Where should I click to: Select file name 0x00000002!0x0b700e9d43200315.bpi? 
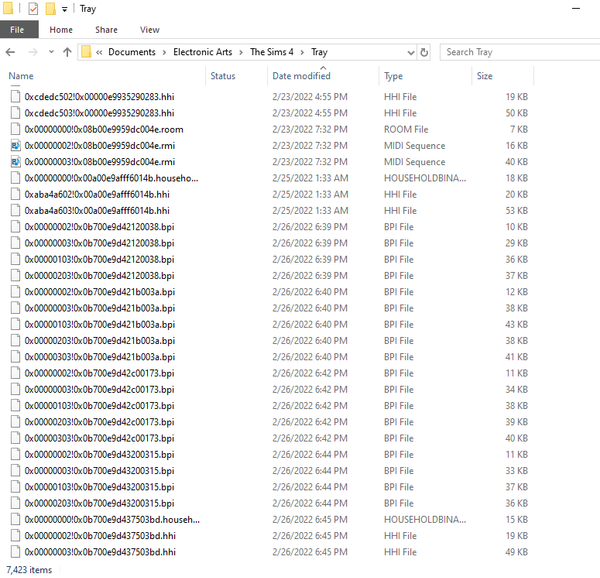[99, 454]
